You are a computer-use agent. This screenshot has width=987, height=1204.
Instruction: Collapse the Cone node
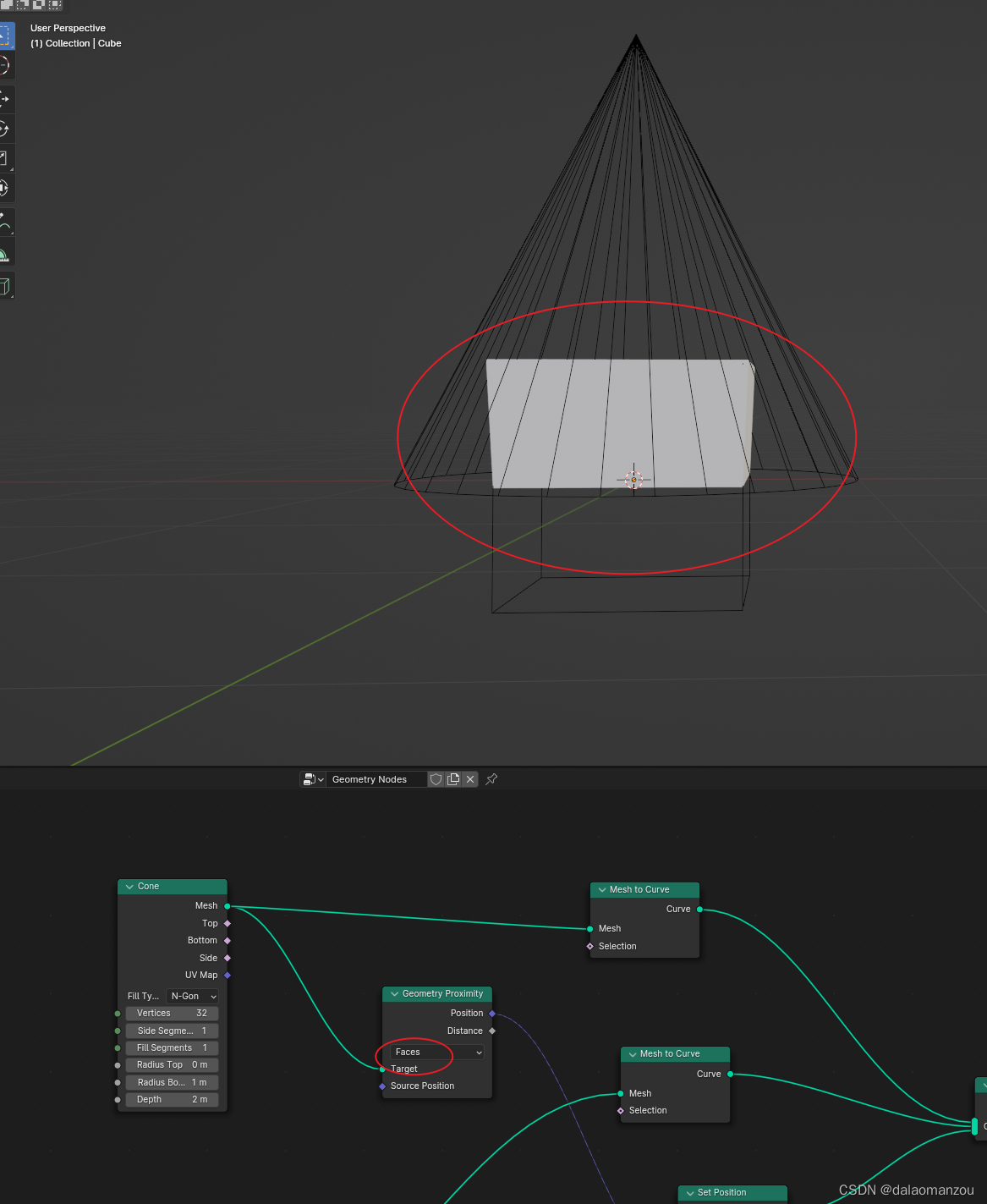coord(129,887)
